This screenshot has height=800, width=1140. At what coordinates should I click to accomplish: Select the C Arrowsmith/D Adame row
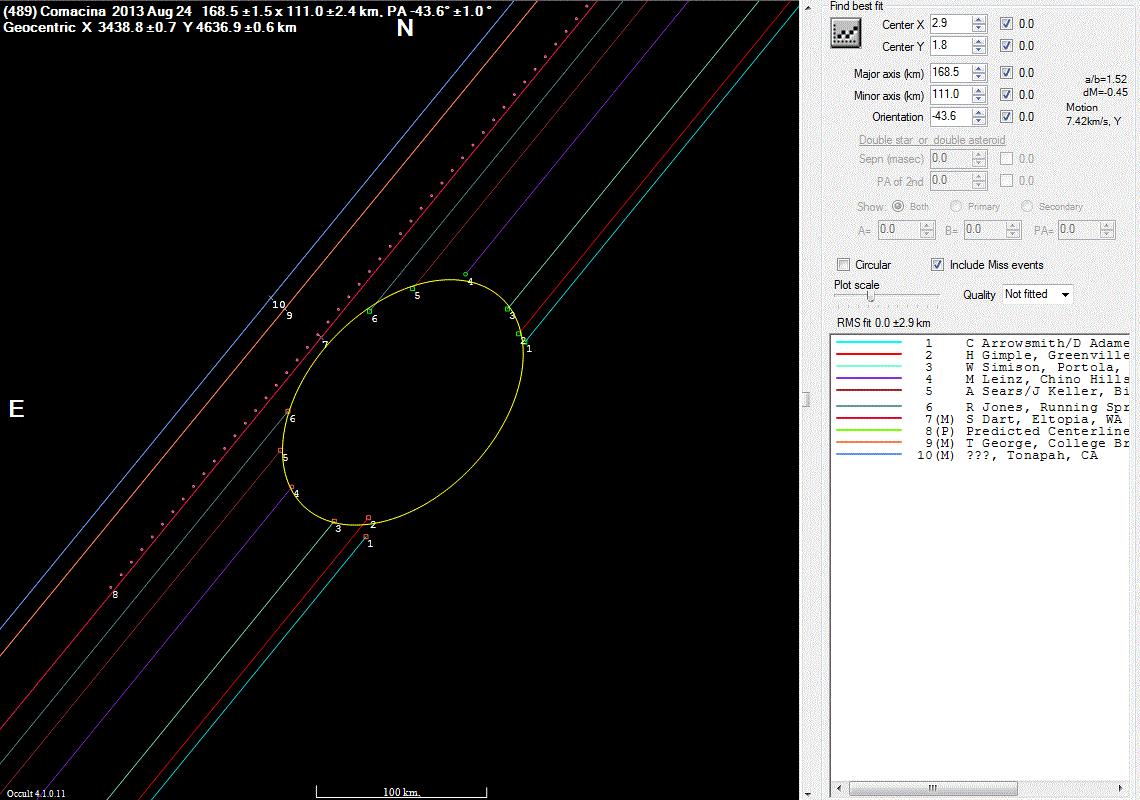(982, 343)
